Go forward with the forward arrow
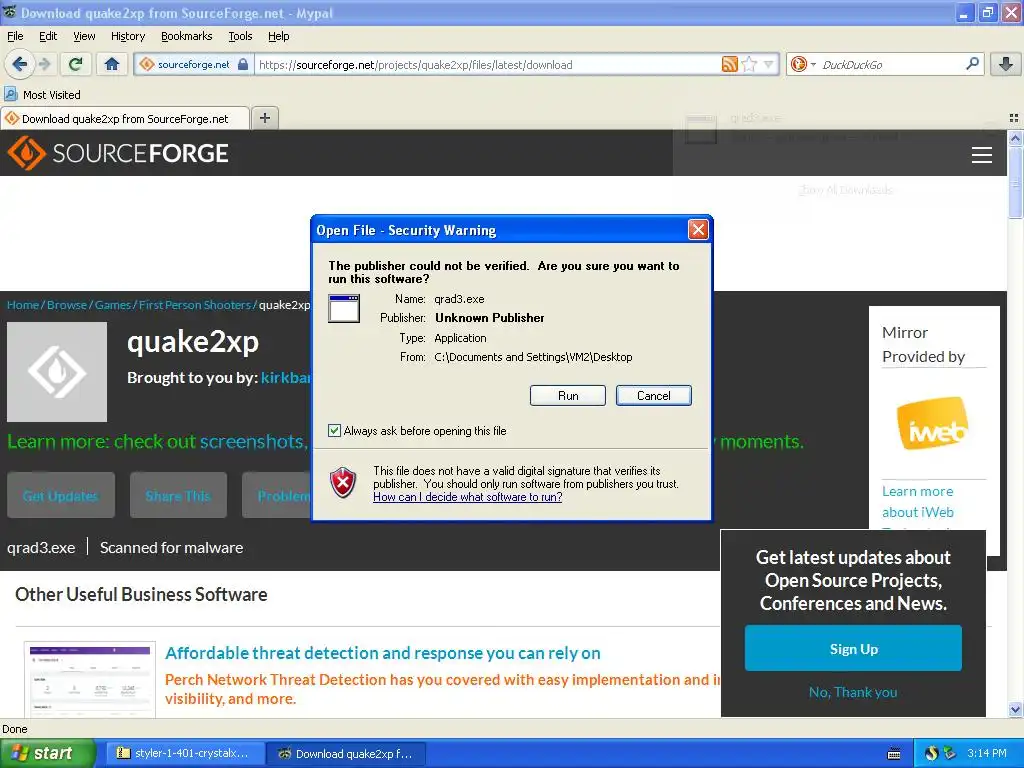The width and height of the screenshot is (1024, 768). pyautogui.click(x=44, y=64)
